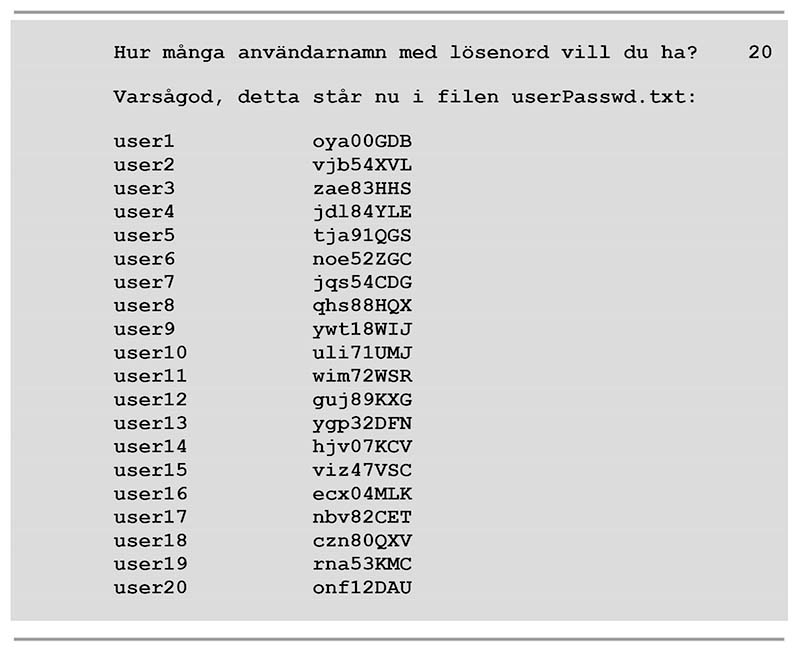The image size is (800, 651).
Task: Click the last password onf12DAU
Action: [x=362, y=588]
